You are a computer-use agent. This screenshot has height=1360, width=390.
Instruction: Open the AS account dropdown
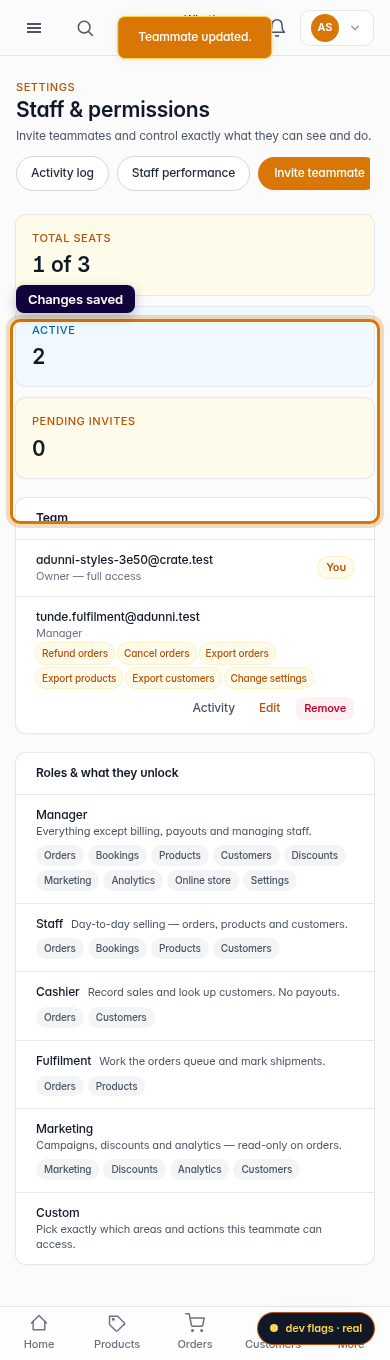337,28
